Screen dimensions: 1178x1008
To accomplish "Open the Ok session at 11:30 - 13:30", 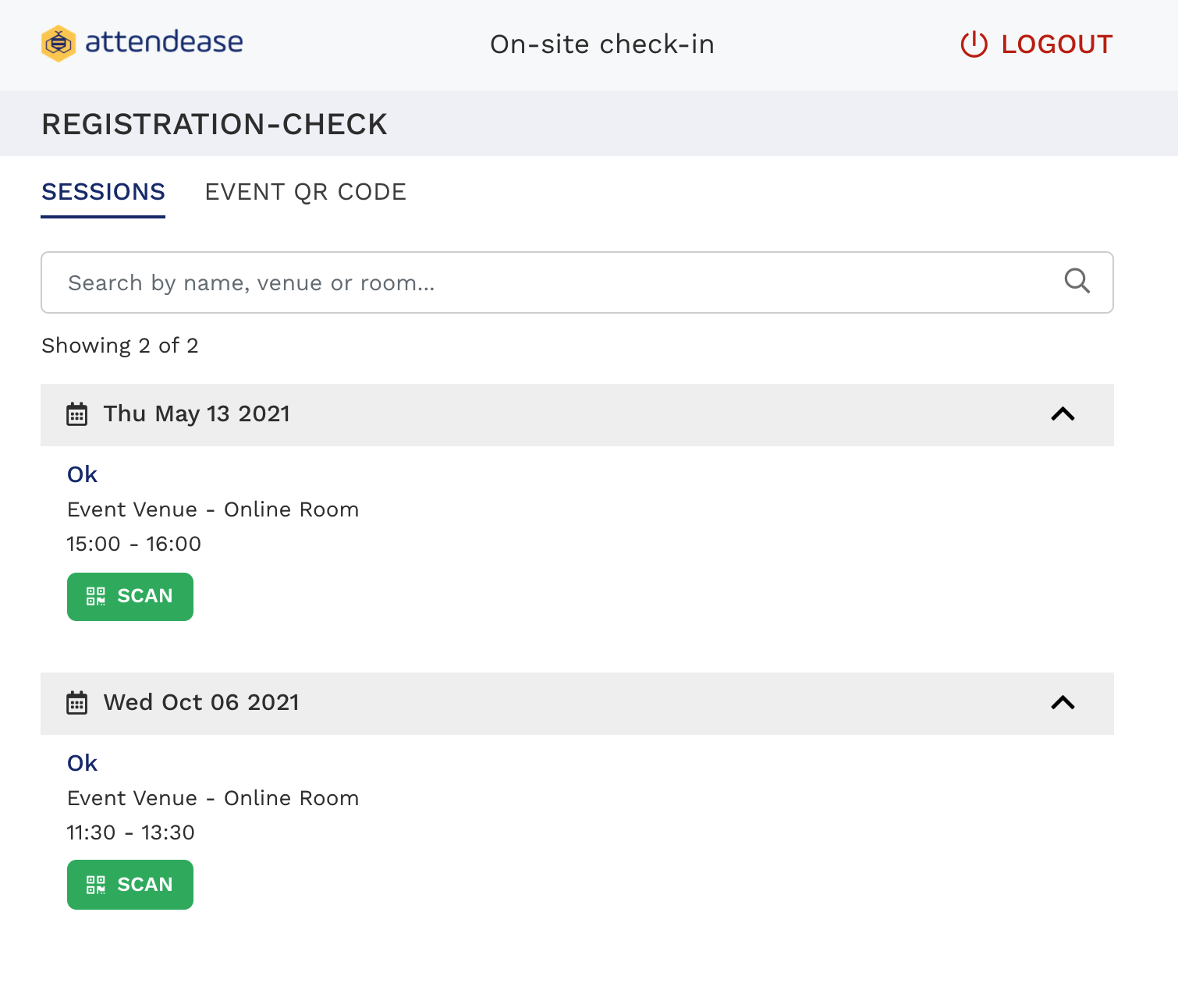I will pos(82,763).
